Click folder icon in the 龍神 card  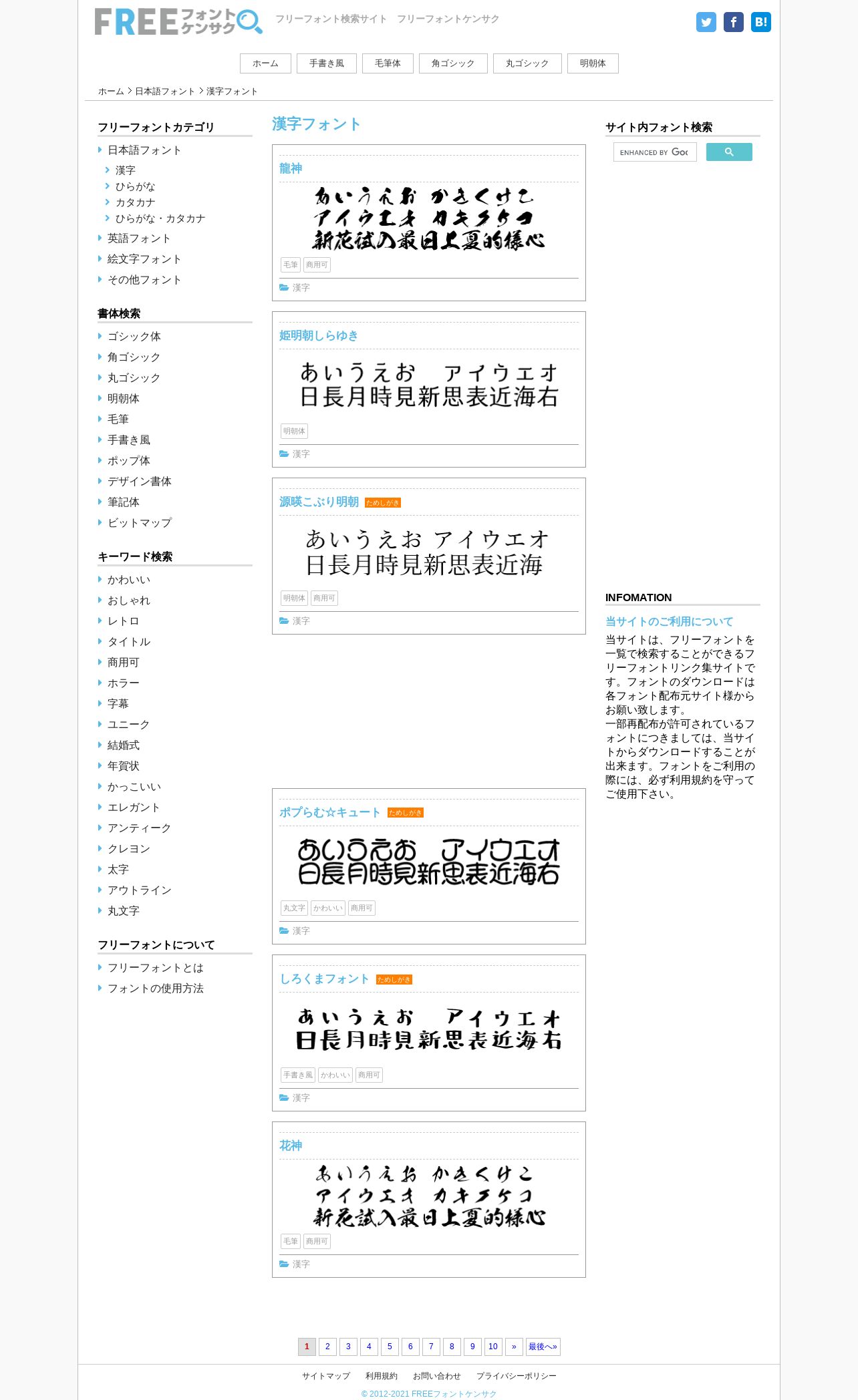284,288
